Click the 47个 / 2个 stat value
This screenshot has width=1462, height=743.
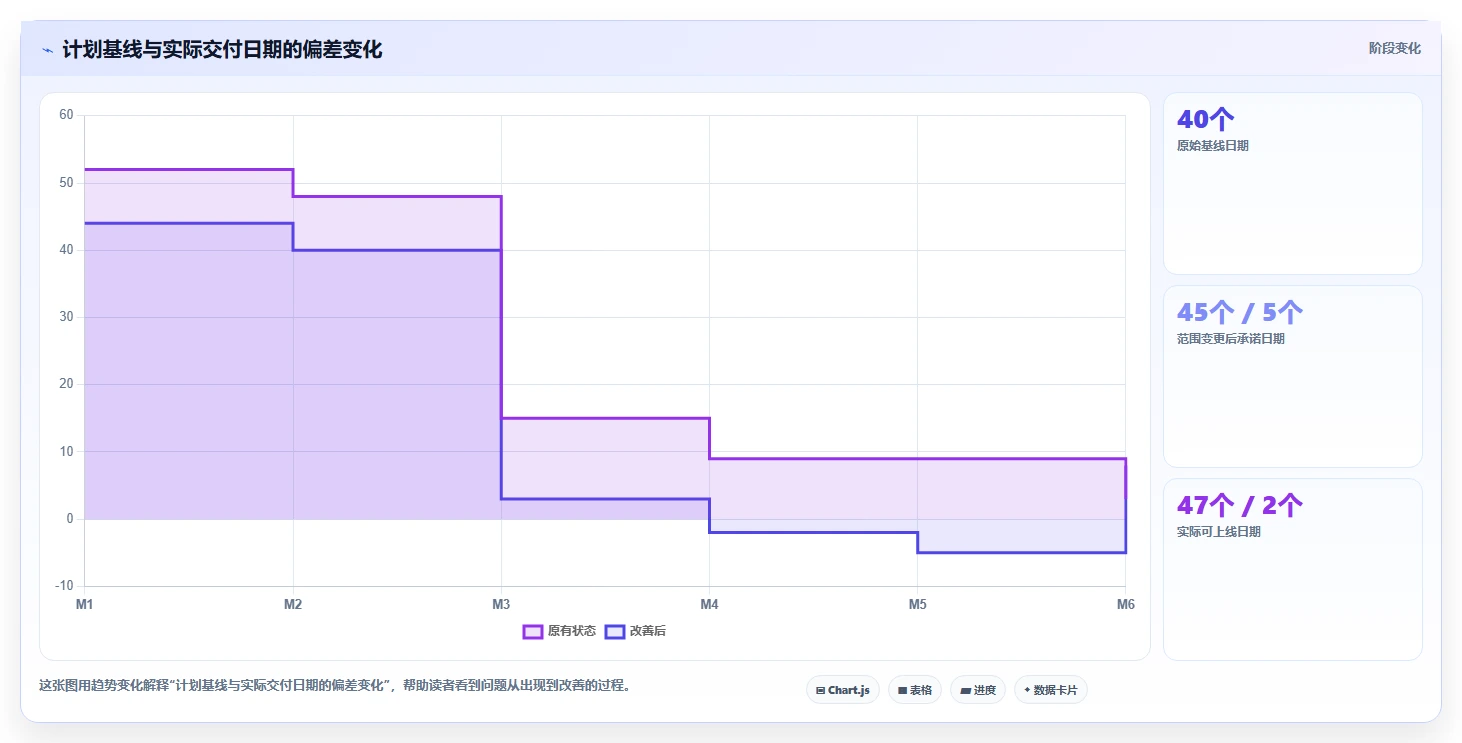point(1240,505)
